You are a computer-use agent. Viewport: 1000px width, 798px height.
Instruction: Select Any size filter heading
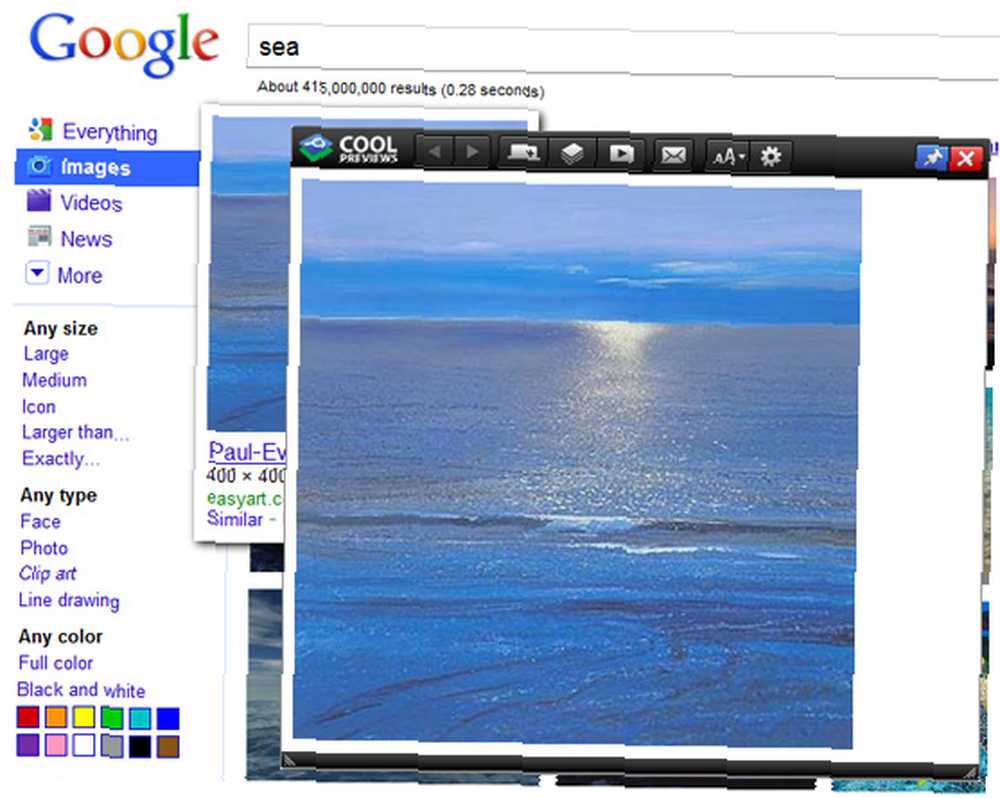click(x=61, y=329)
